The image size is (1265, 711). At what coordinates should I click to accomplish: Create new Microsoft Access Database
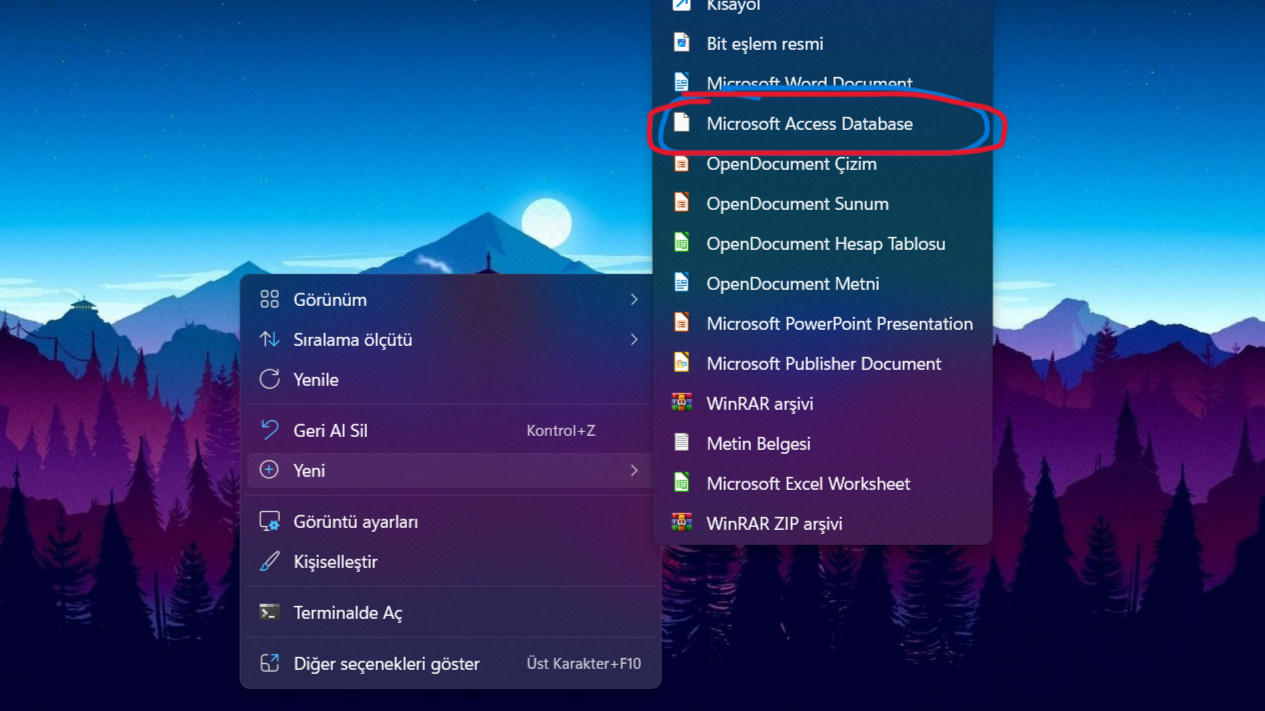822,124
